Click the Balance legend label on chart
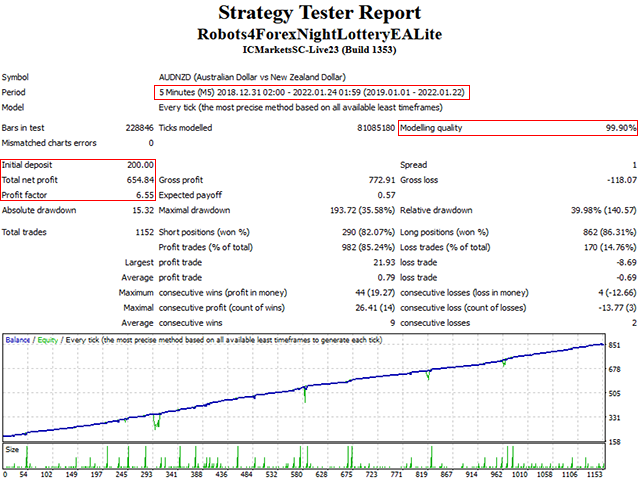 (x=18, y=340)
